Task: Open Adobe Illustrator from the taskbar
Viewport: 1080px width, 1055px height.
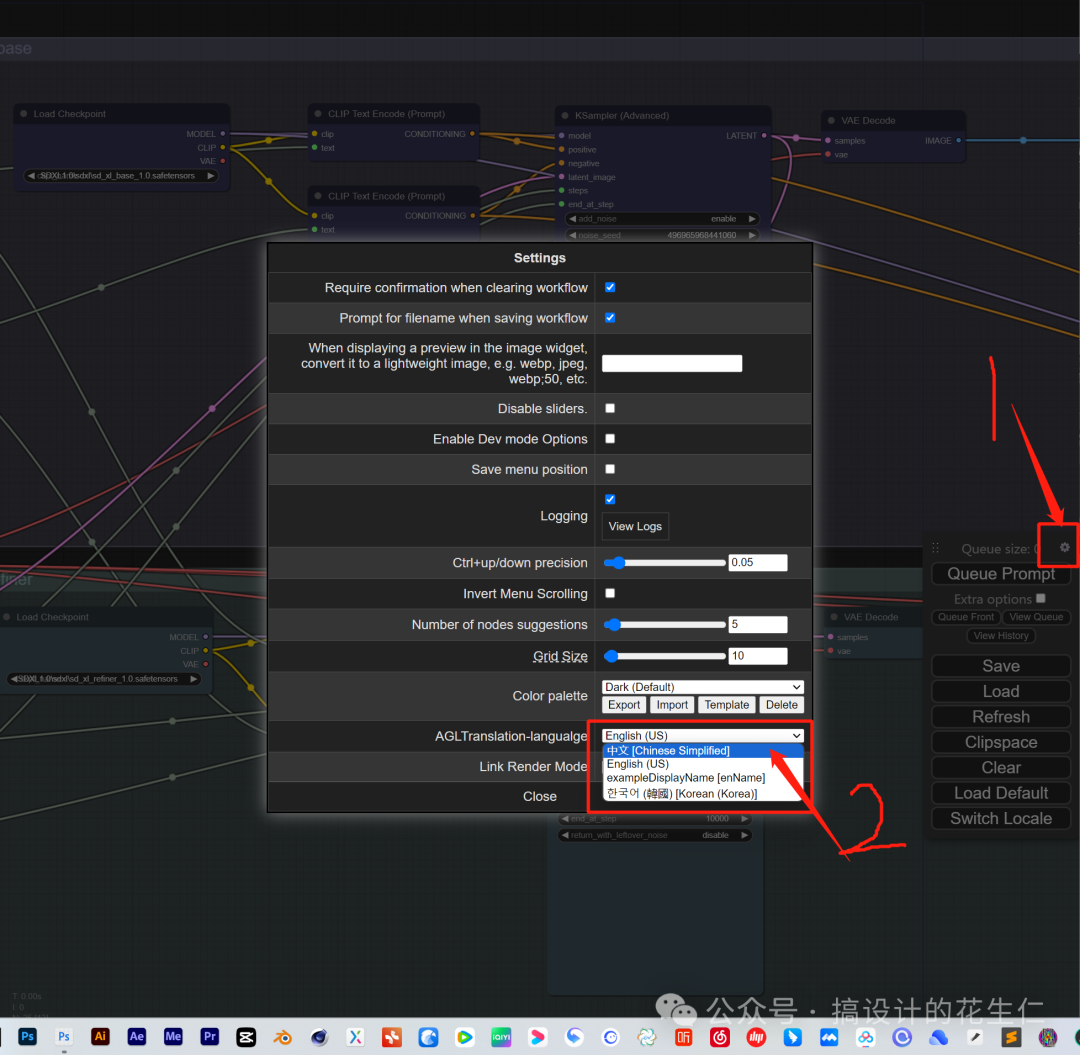Action: 100,1037
